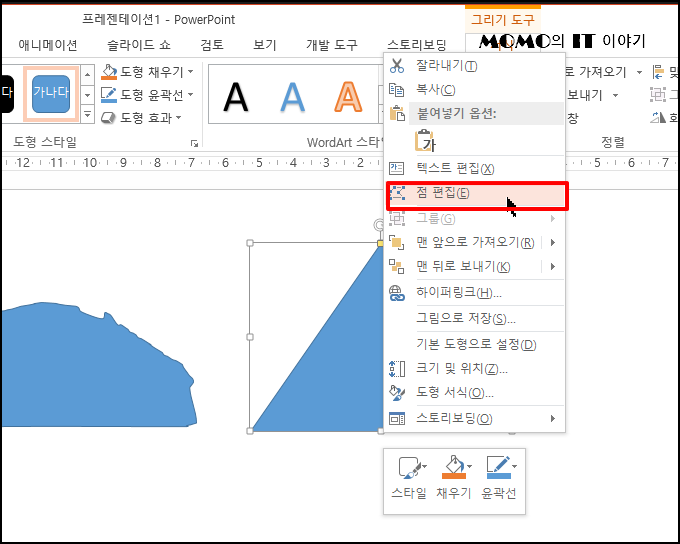Click the Size and Position icon
The width and height of the screenshot is (680, 544).
(x=397, y=369)
